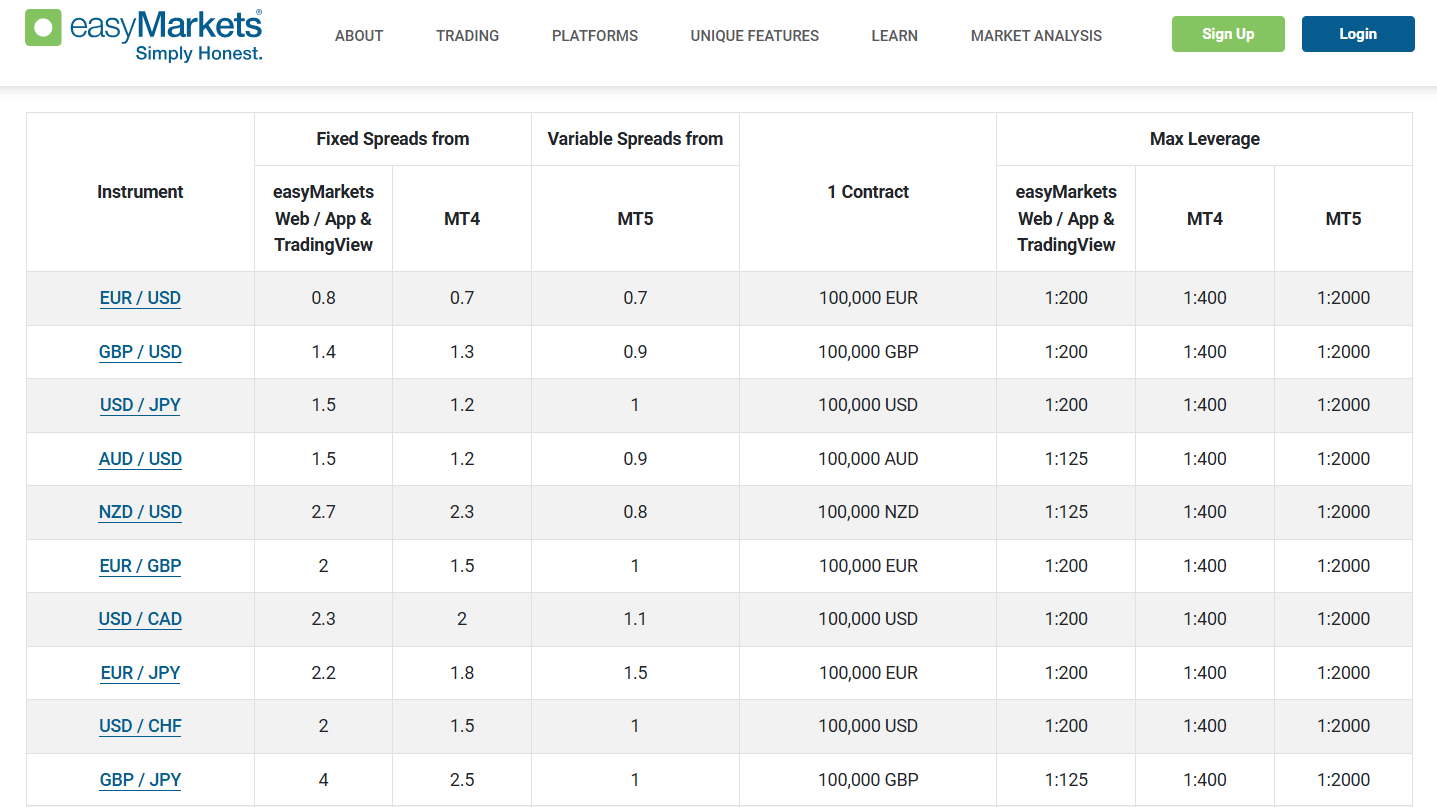This screenshot has height=807, width=1437.
Task: Click the Max Leverage column header
Action: [x=1204, y=139]
